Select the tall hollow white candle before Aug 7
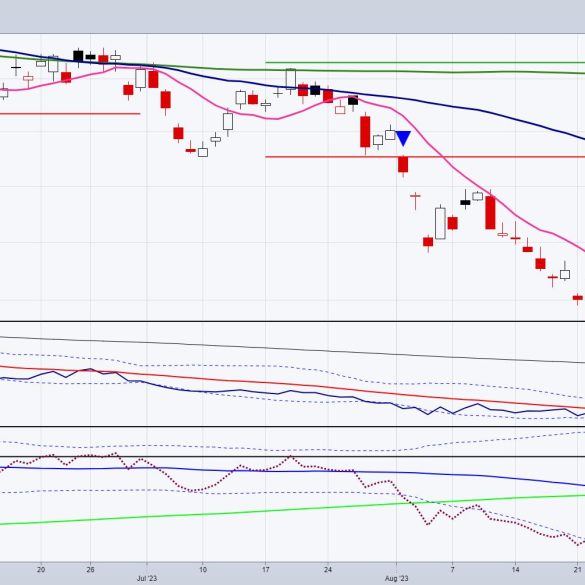The height and width of the screenshot is (585, 585). 440,223
